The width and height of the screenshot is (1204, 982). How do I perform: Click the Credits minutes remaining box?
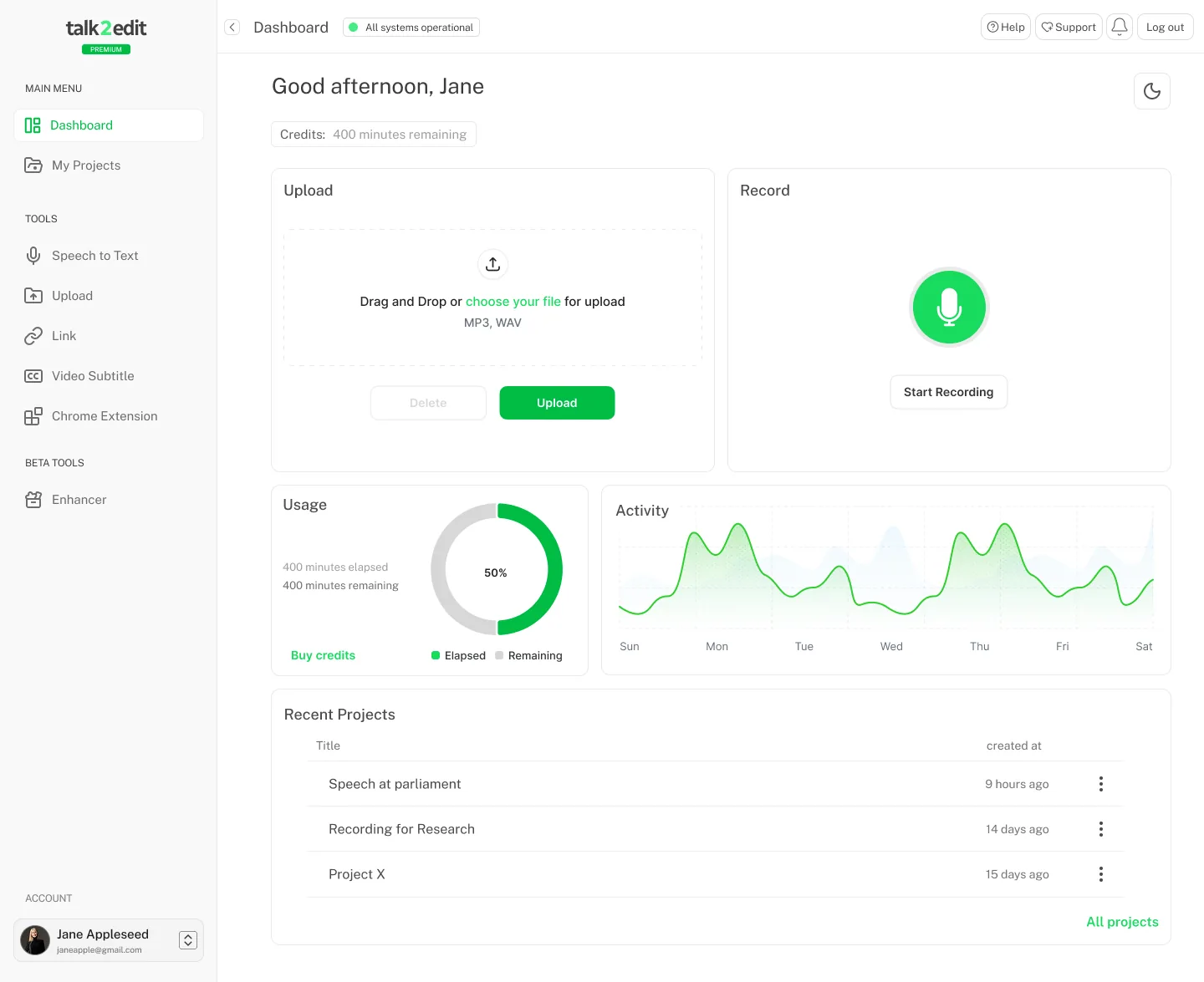coord(374,135)
